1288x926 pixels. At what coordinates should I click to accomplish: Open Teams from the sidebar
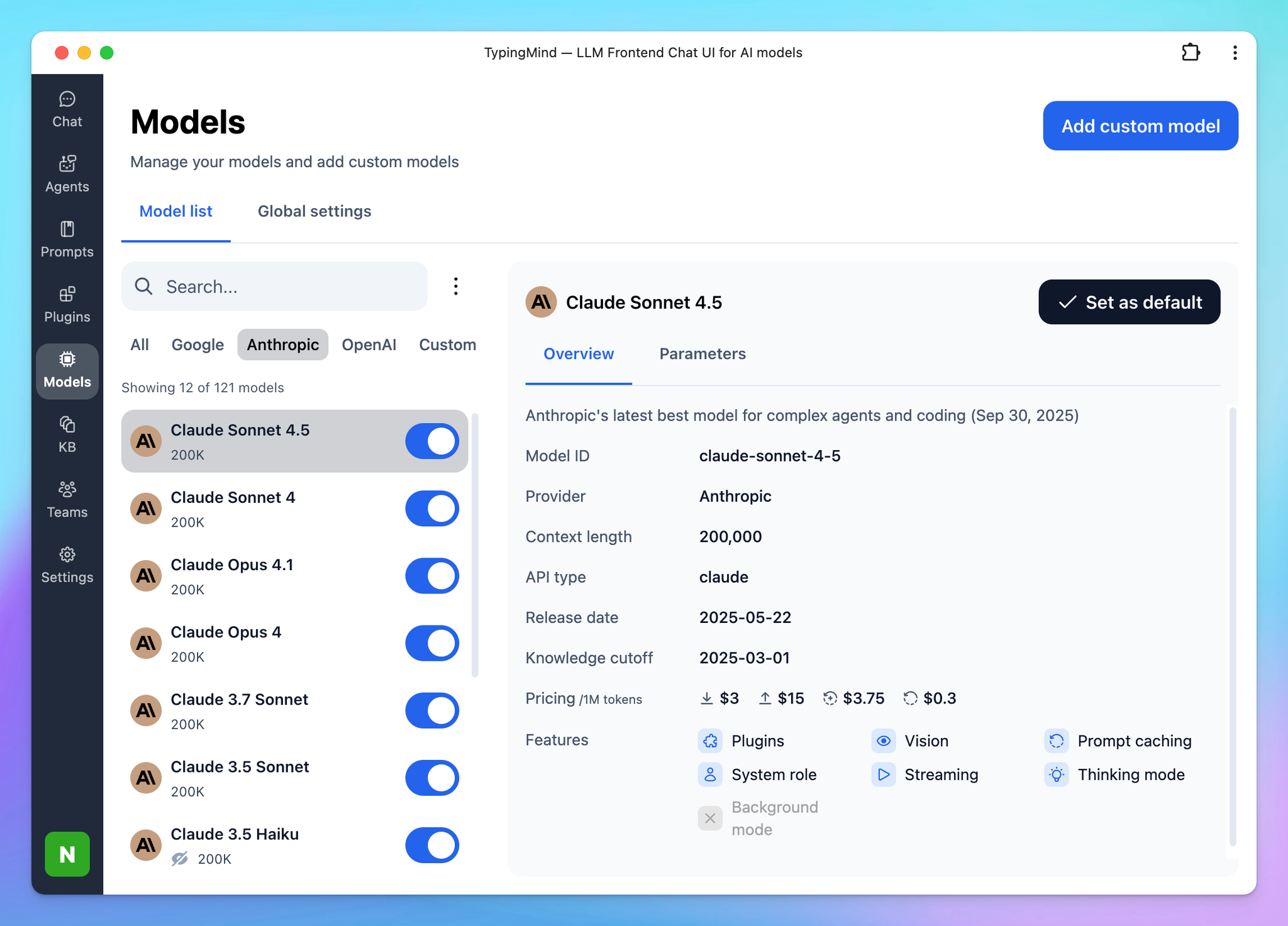67,500
